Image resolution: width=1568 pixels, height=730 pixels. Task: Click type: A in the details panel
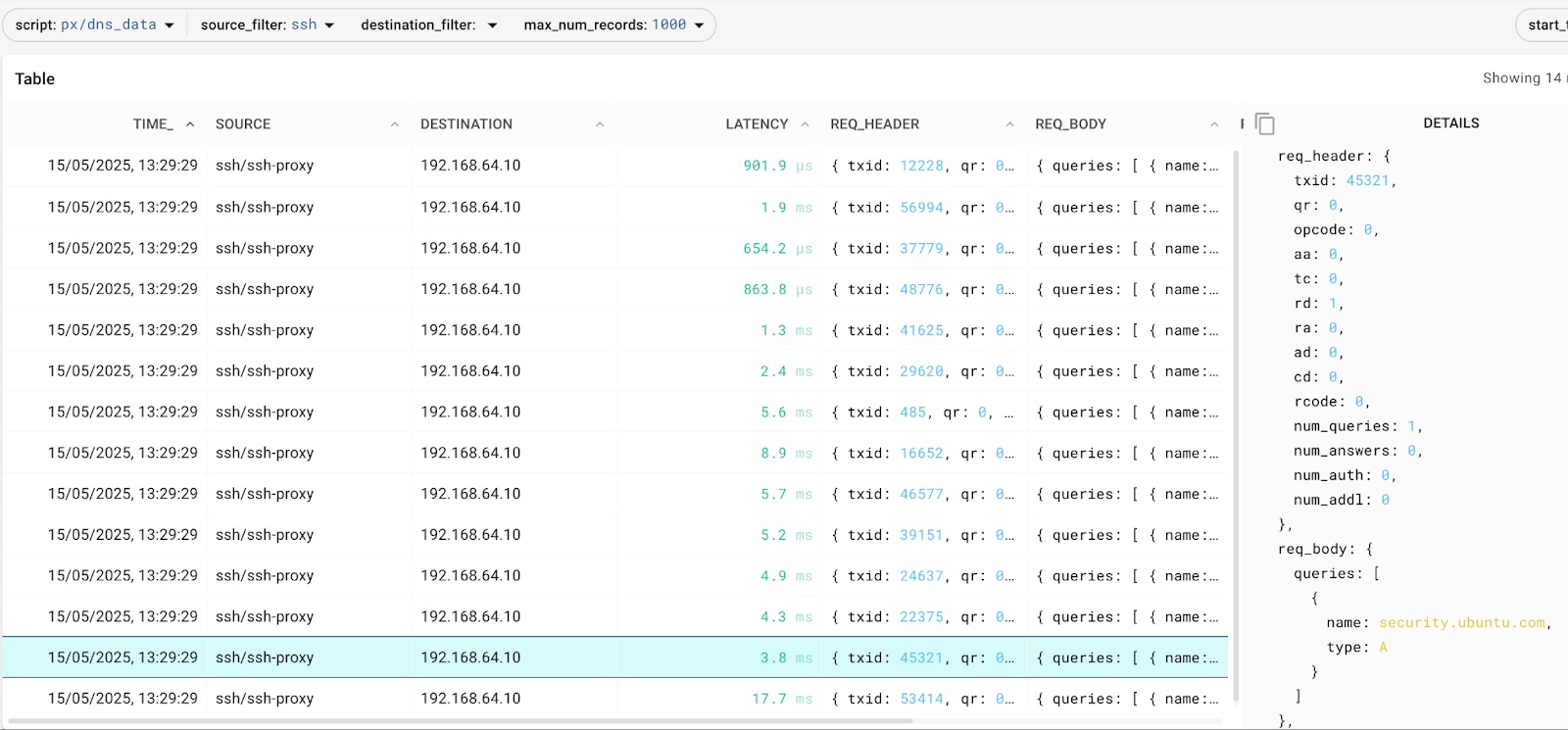[1357, 648]
